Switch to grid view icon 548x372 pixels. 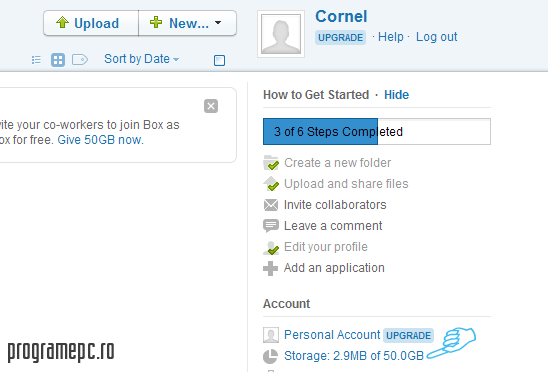[x=58, y=60]
